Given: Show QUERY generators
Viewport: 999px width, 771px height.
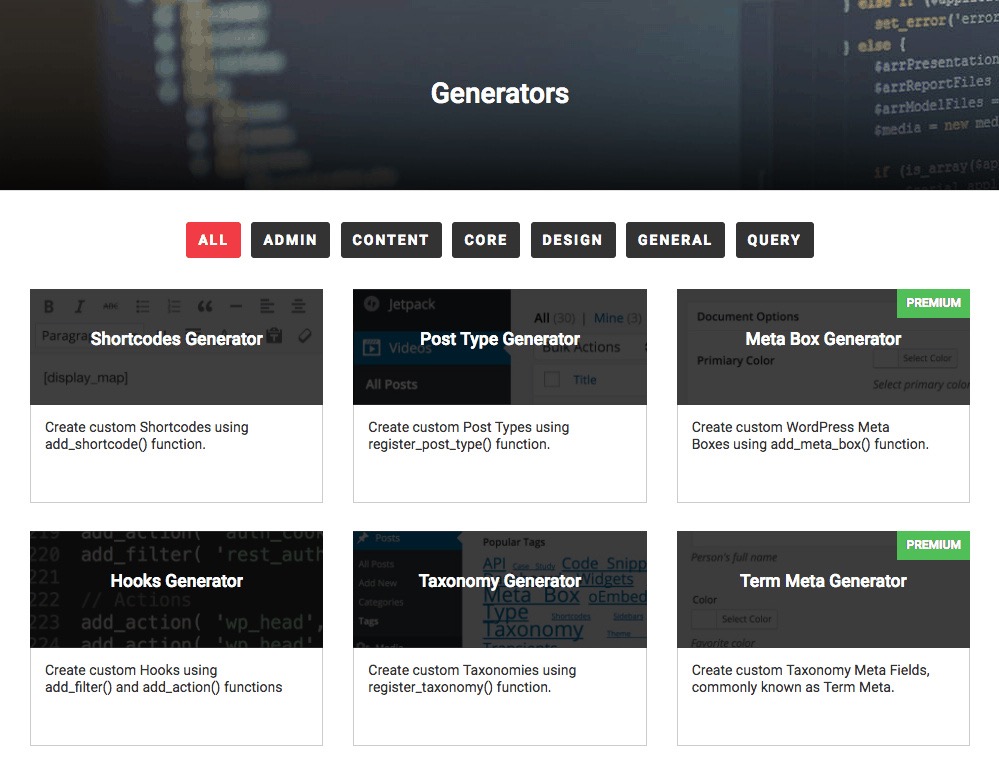Looking at the screenshot, I should coord(774,240).
